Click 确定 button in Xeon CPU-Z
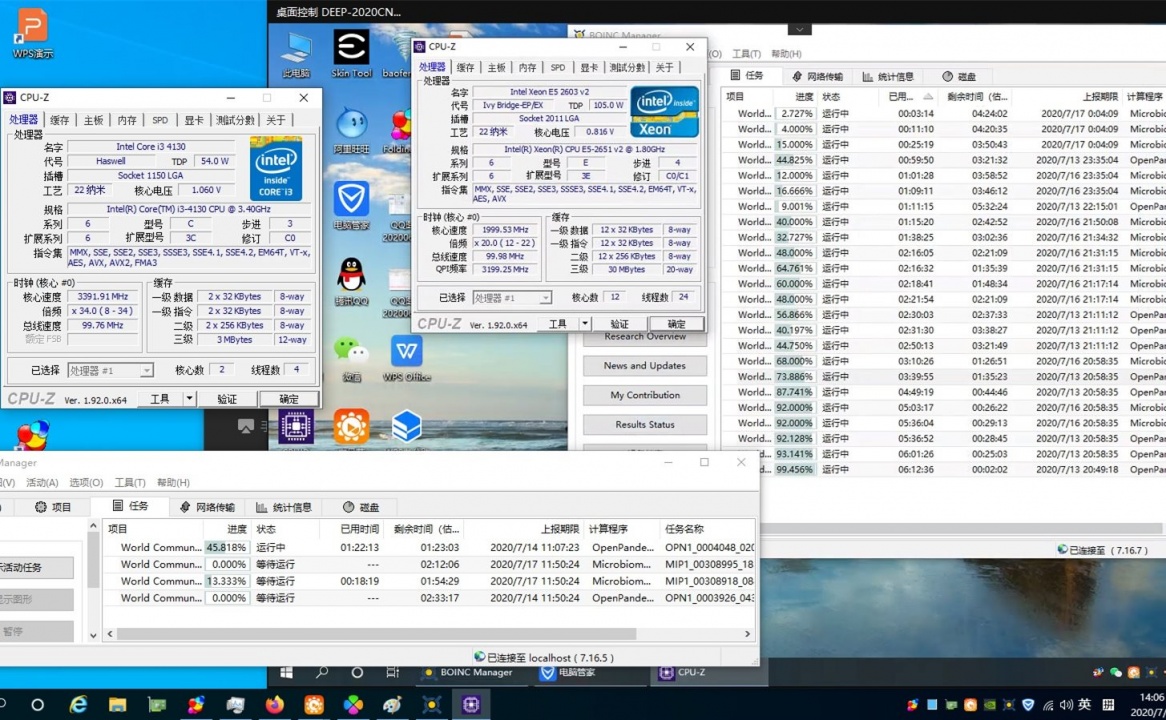1166x720 pixels. pos(677,324)
